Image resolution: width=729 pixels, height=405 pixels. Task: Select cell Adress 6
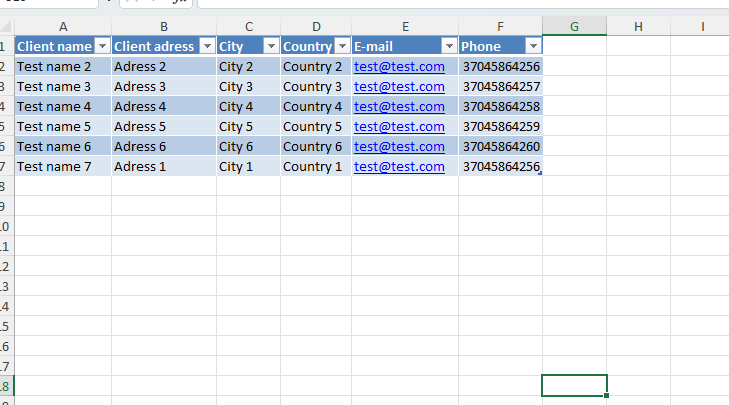coord(164,146)
